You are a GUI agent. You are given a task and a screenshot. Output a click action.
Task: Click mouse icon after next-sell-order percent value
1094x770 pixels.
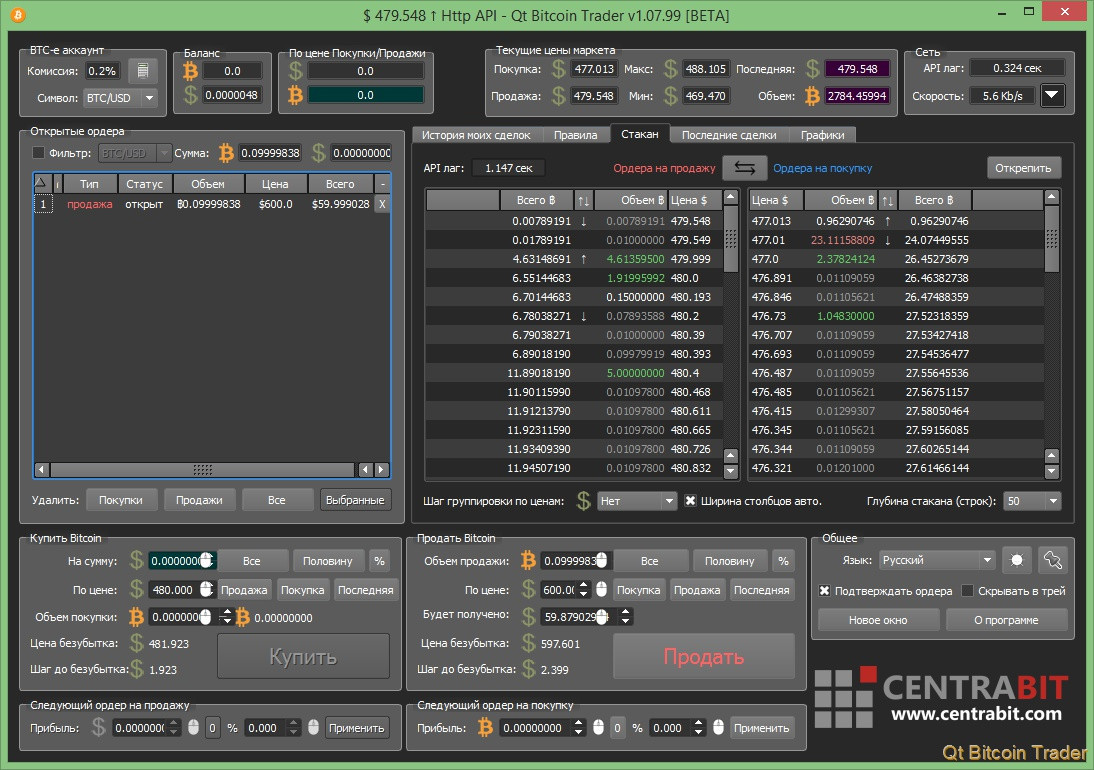(313, 727)
